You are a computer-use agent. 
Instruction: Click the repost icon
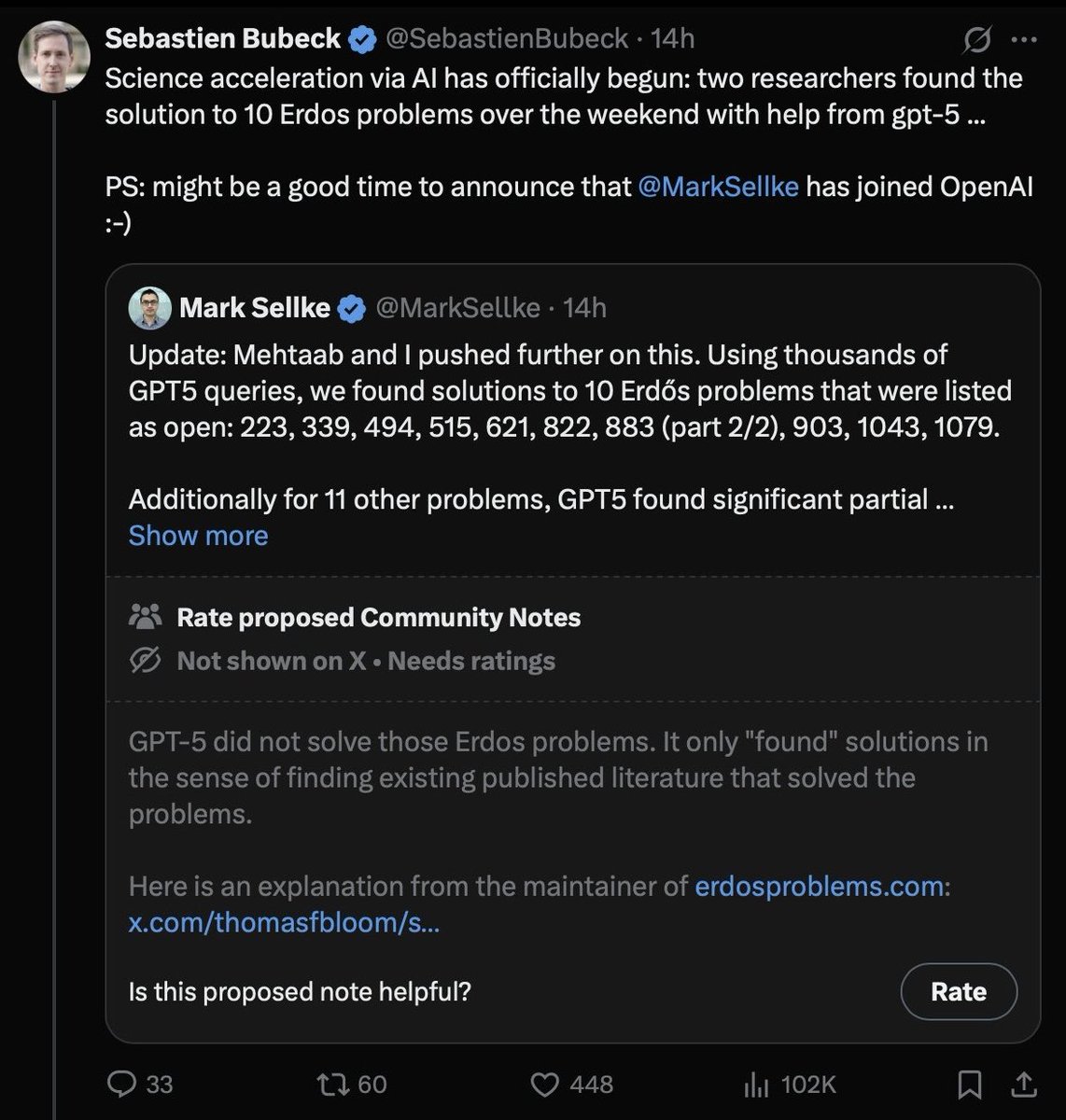pos(330,1084)
